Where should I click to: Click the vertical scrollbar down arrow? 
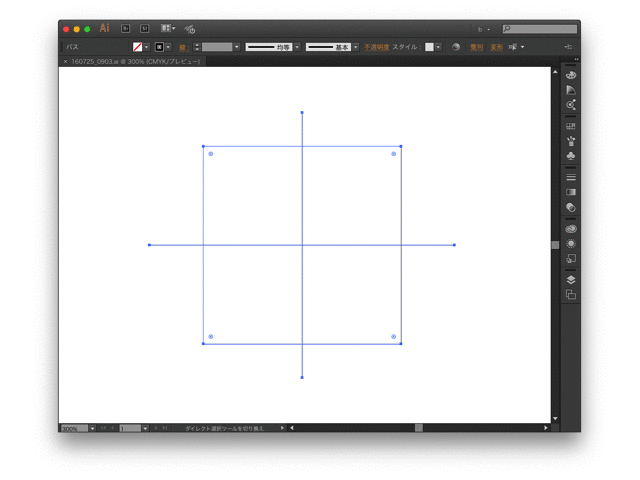click(x=555, y=418)
